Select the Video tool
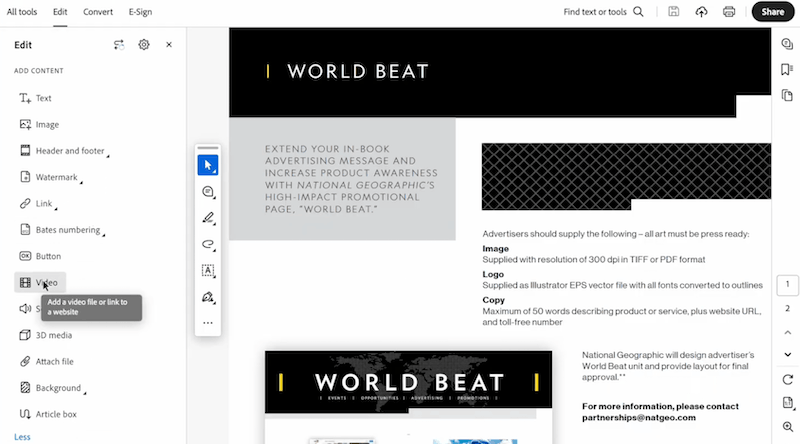Image resolution: width=800 pixels, height=444 pixels. tap(40, 282)
